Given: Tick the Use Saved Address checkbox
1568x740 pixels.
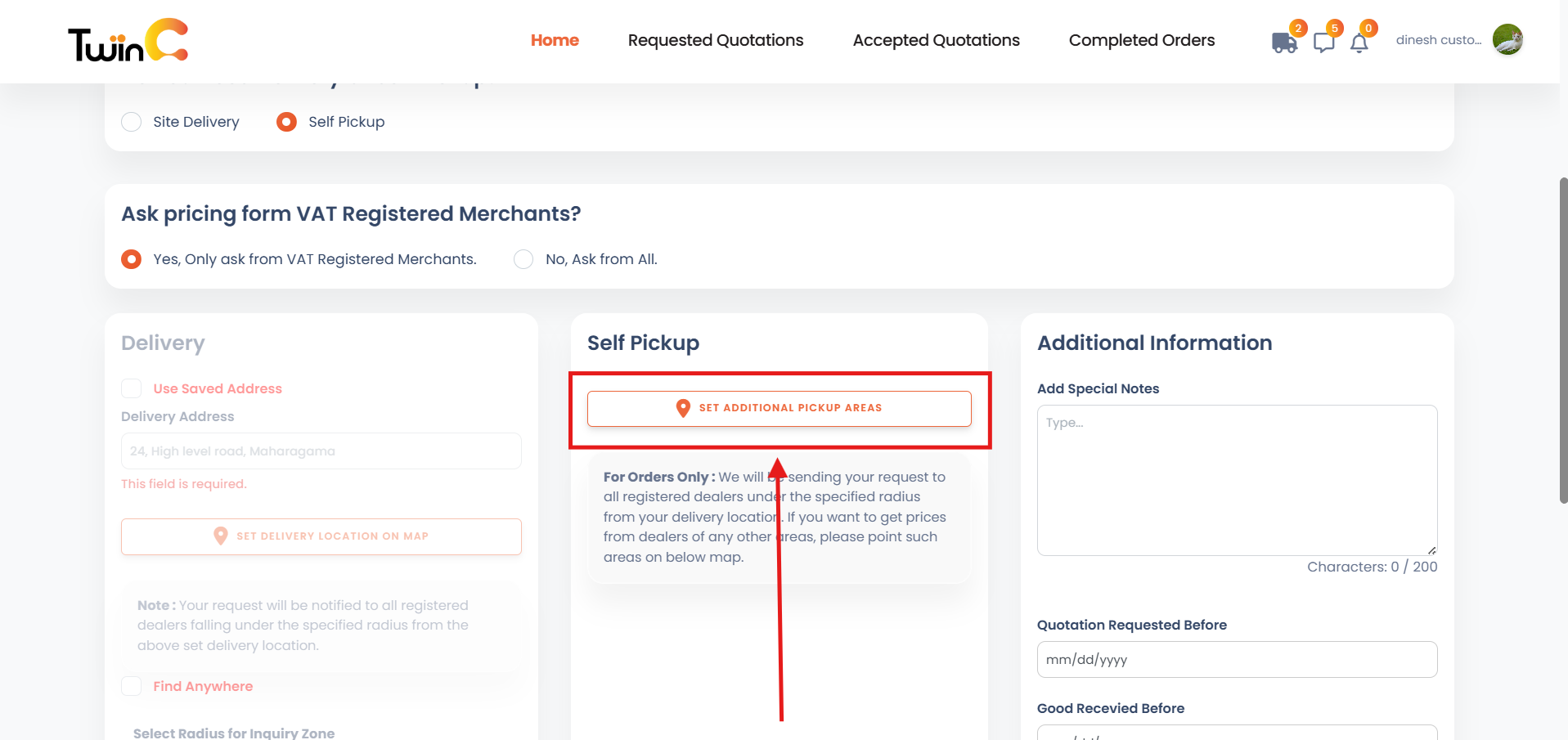Looking at the screenshot, I should [132, 388].
